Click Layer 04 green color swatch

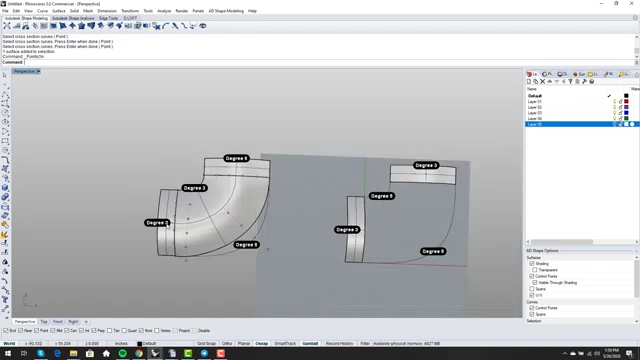click(x=626, y=118)
